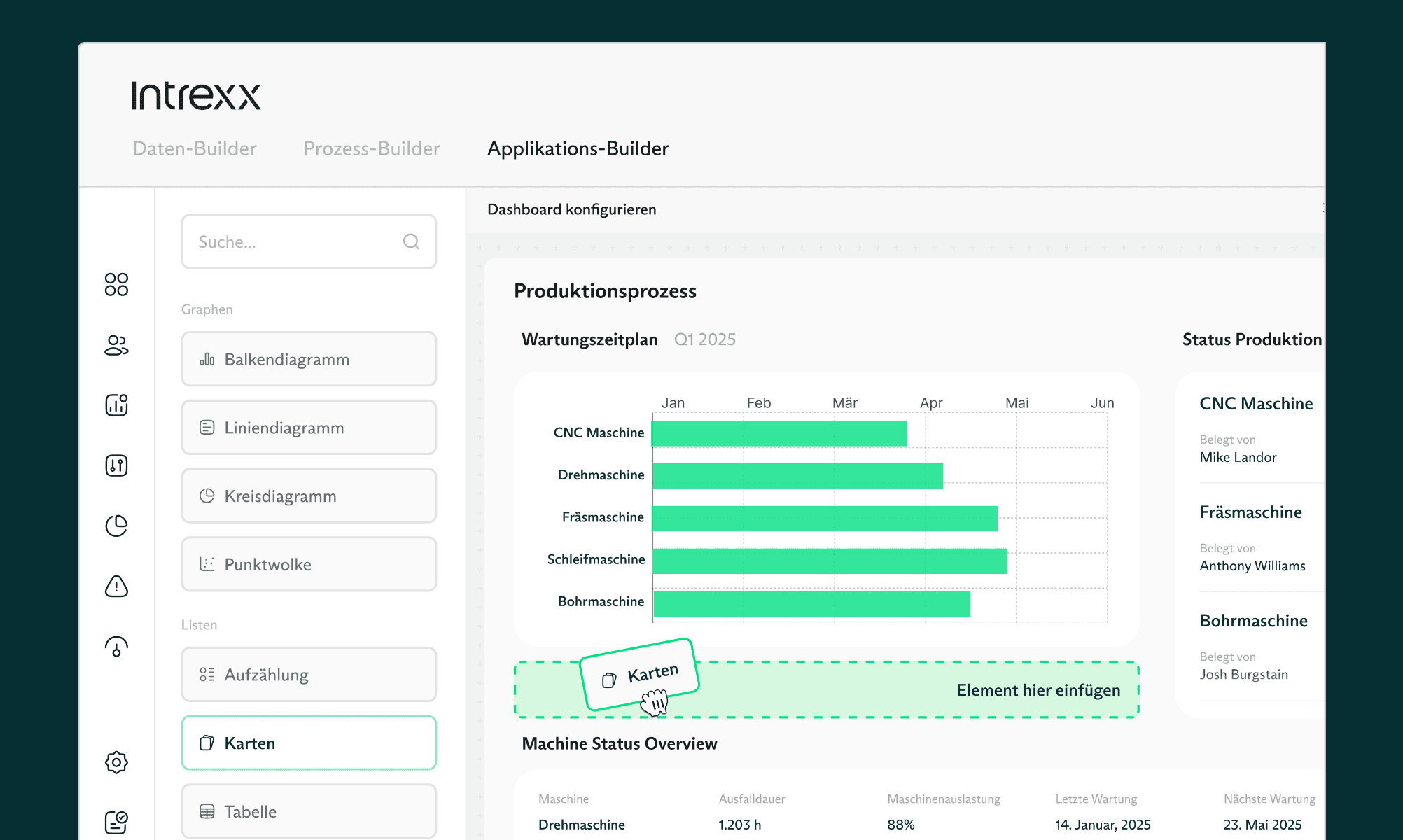1403x840 pixels.
Task: Select the bar chart dashboard sidebar icon
Action: [116, 405]
